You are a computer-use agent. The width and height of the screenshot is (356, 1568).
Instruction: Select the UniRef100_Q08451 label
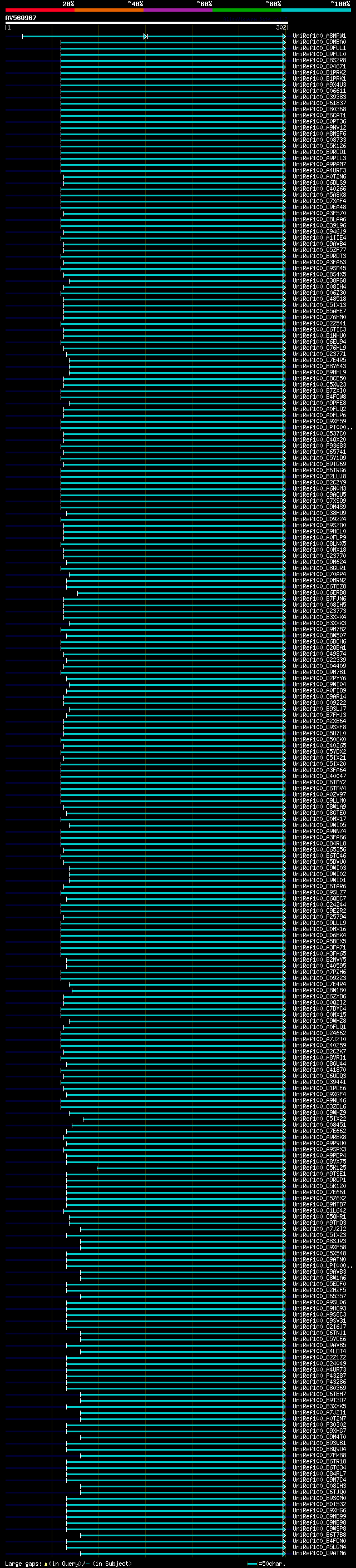click(319, 1125)
